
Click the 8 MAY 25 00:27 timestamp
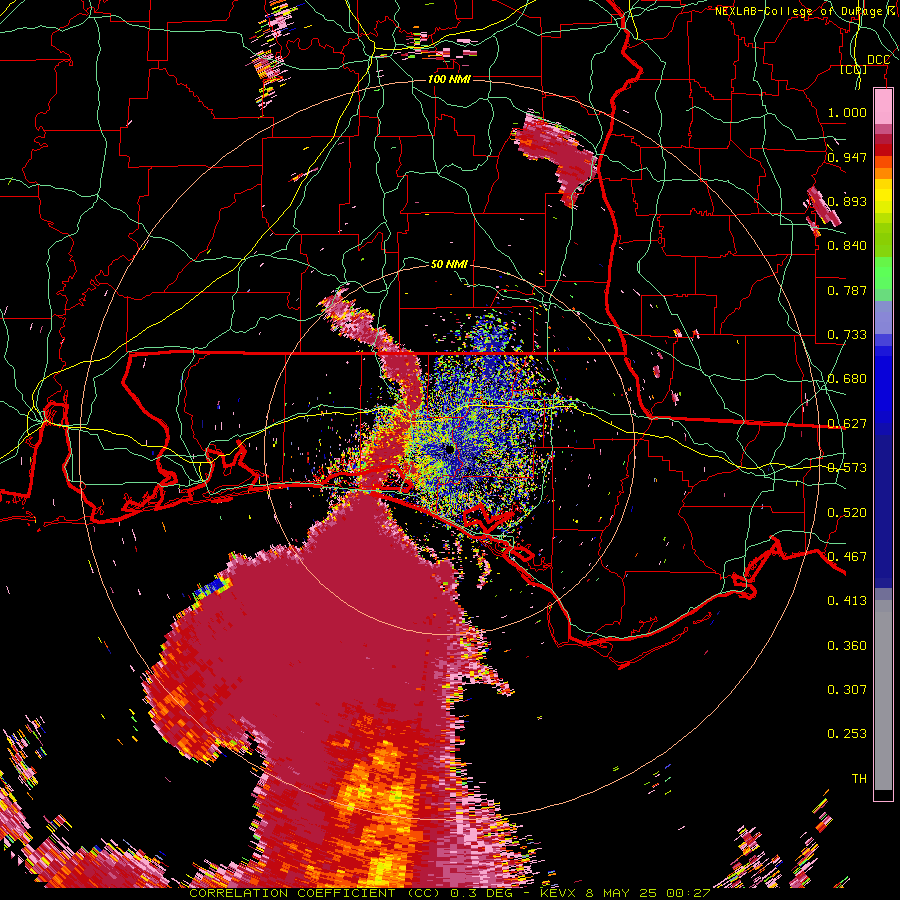point(648,893)
